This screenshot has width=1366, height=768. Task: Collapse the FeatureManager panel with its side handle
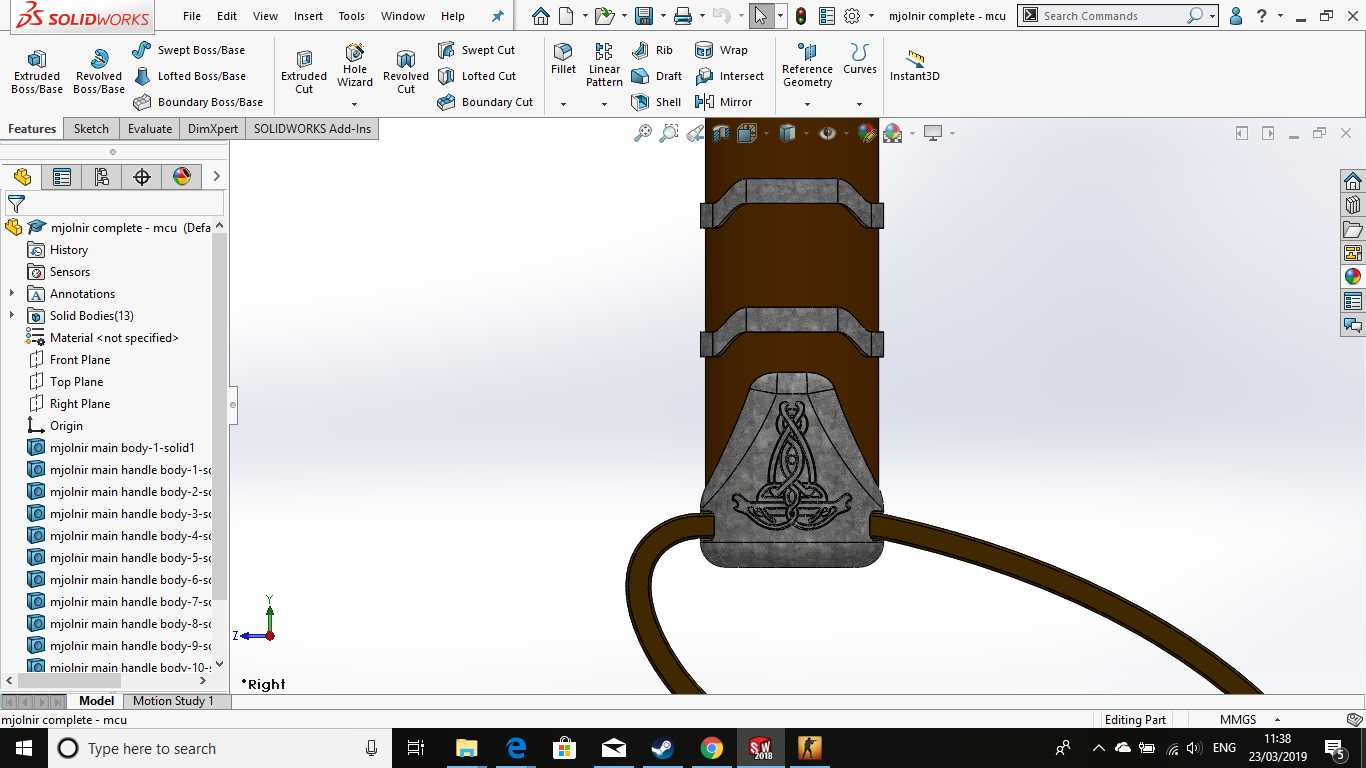tap(233, 405)
